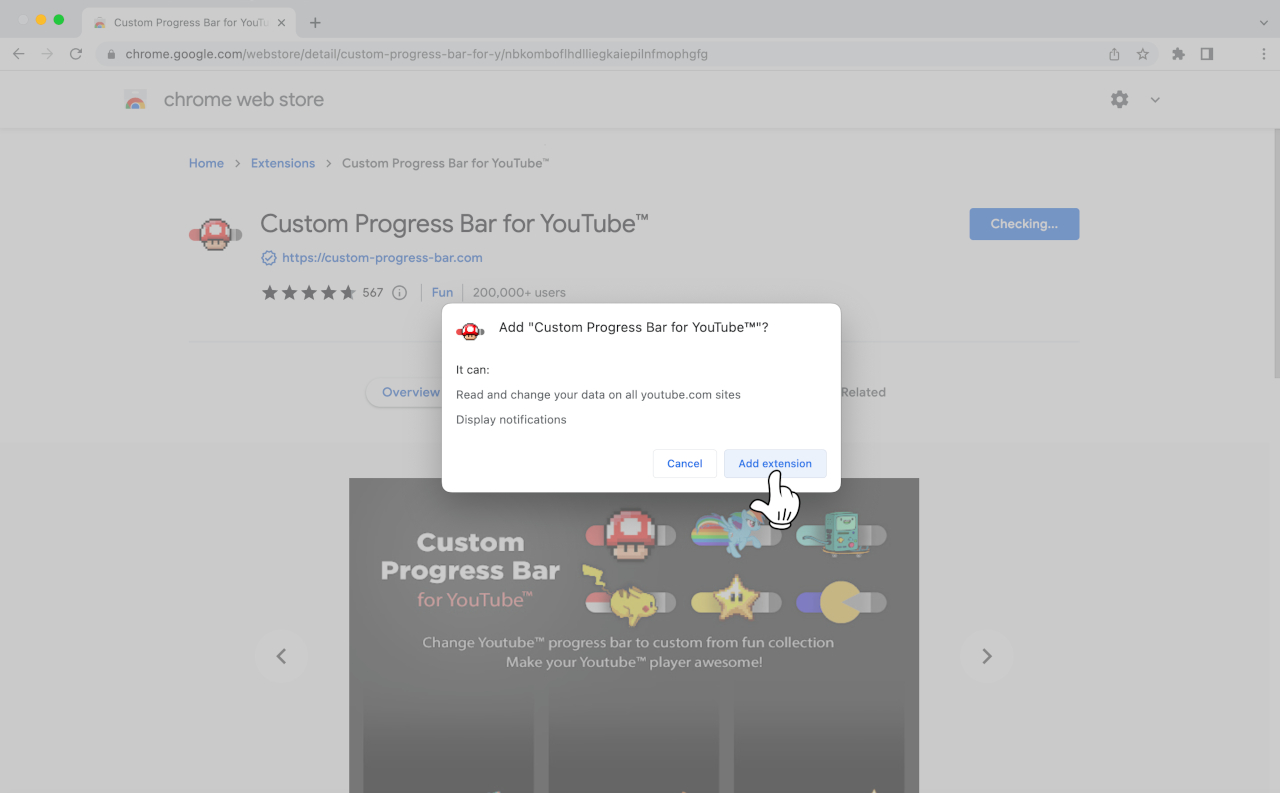Cancel the add extension dialog

[685, 463]
